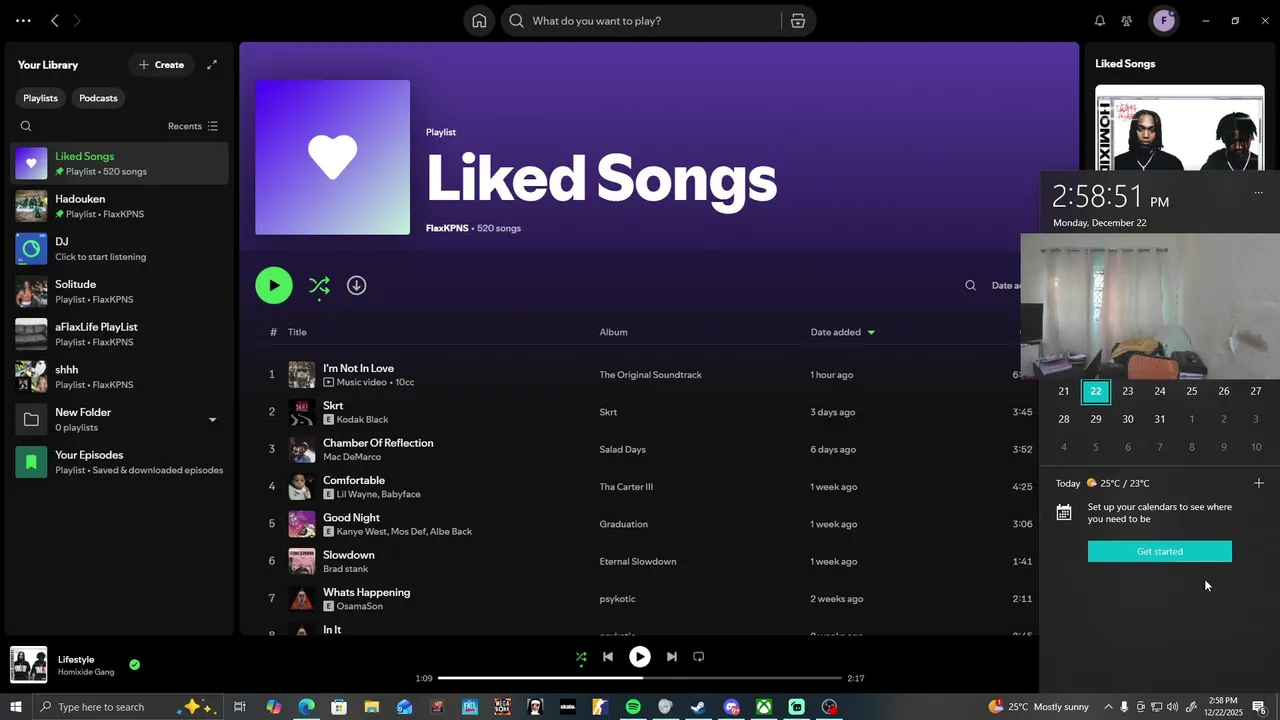Open the Mostly sunny weather widget
Image resolution: width=1280 pixels, height=720 pixels.
(1038, 707)
